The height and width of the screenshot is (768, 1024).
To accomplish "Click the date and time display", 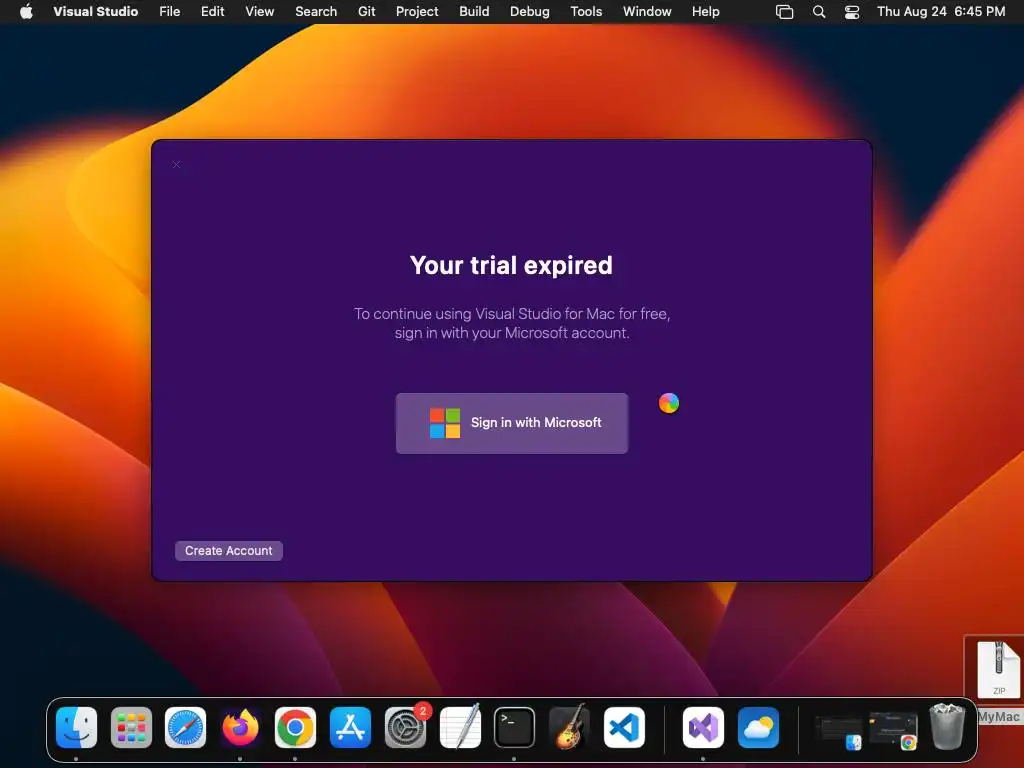I will click(x=940, y=11).
